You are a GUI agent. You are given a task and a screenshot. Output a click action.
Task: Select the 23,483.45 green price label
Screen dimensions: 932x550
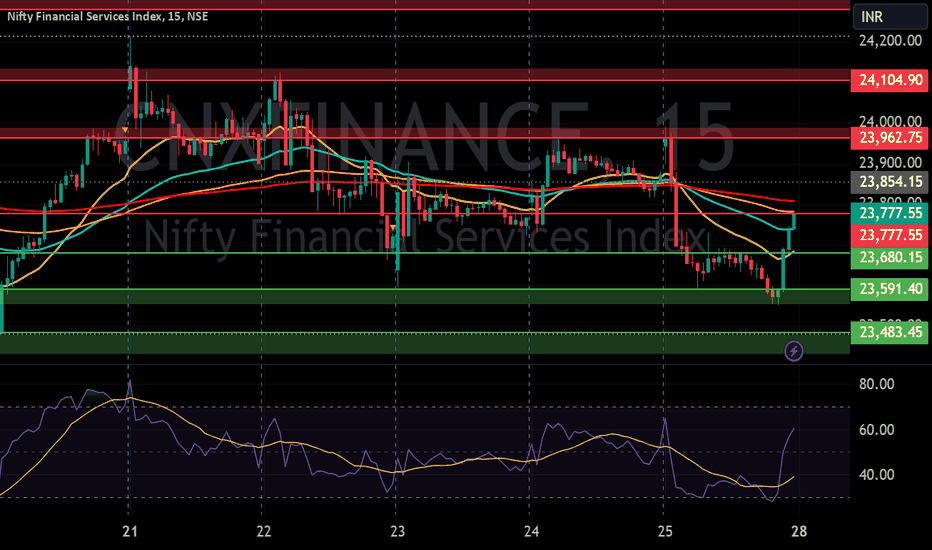(x=889, y=332)
